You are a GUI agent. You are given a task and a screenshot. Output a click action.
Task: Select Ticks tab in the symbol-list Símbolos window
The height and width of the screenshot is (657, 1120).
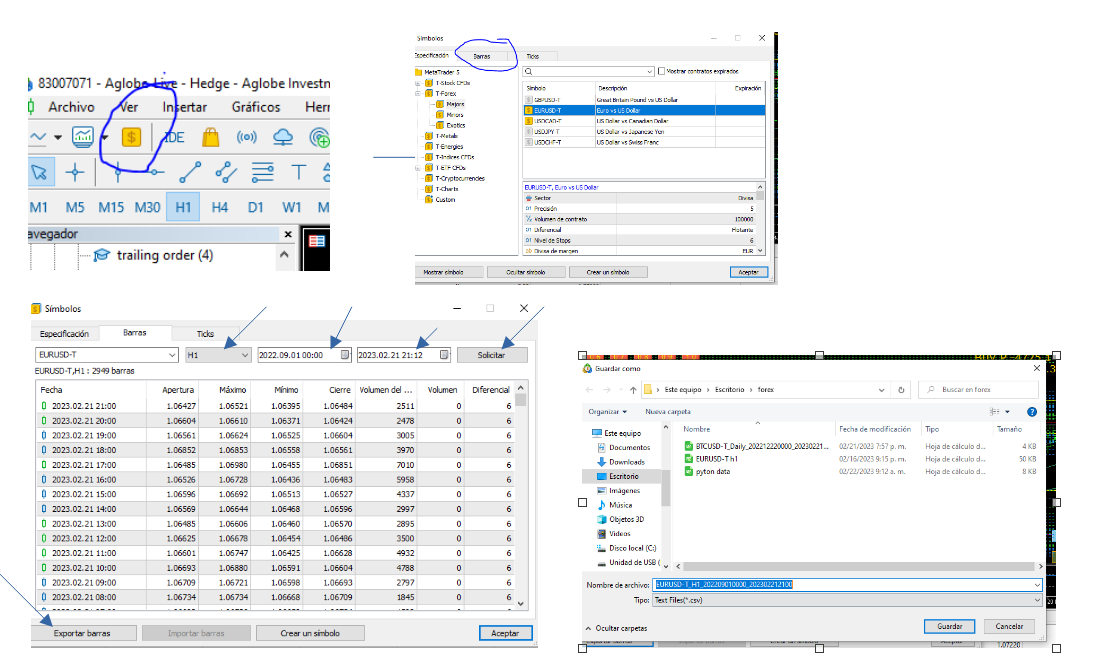533,56
